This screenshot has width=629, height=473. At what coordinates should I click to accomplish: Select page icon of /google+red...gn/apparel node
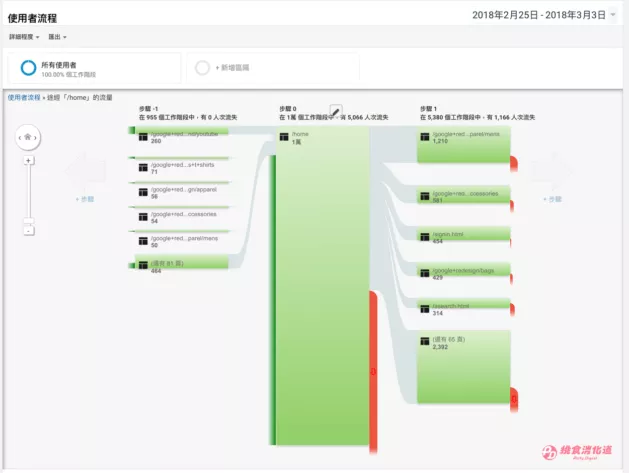point(143,193)
